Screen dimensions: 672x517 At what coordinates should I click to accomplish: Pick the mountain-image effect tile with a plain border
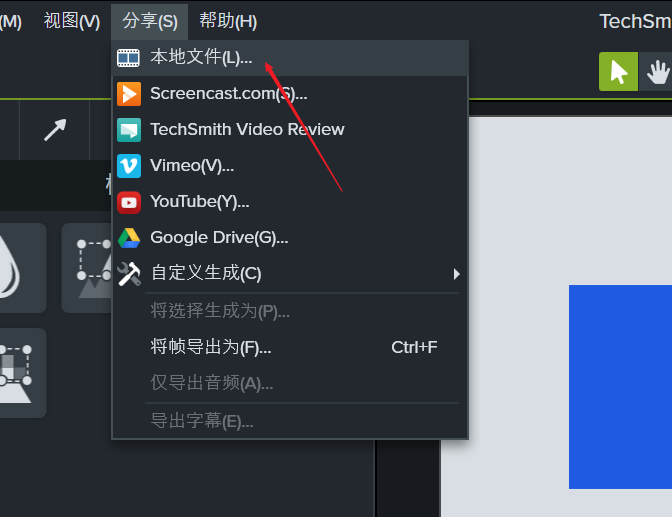tap(87, 268)
